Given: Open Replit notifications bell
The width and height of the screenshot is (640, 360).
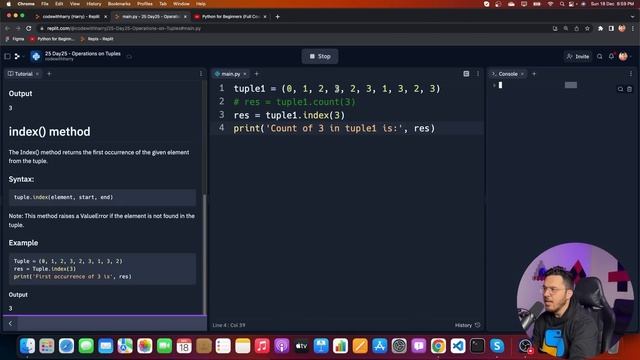Looking at the screenshot, I should [611, 56].
